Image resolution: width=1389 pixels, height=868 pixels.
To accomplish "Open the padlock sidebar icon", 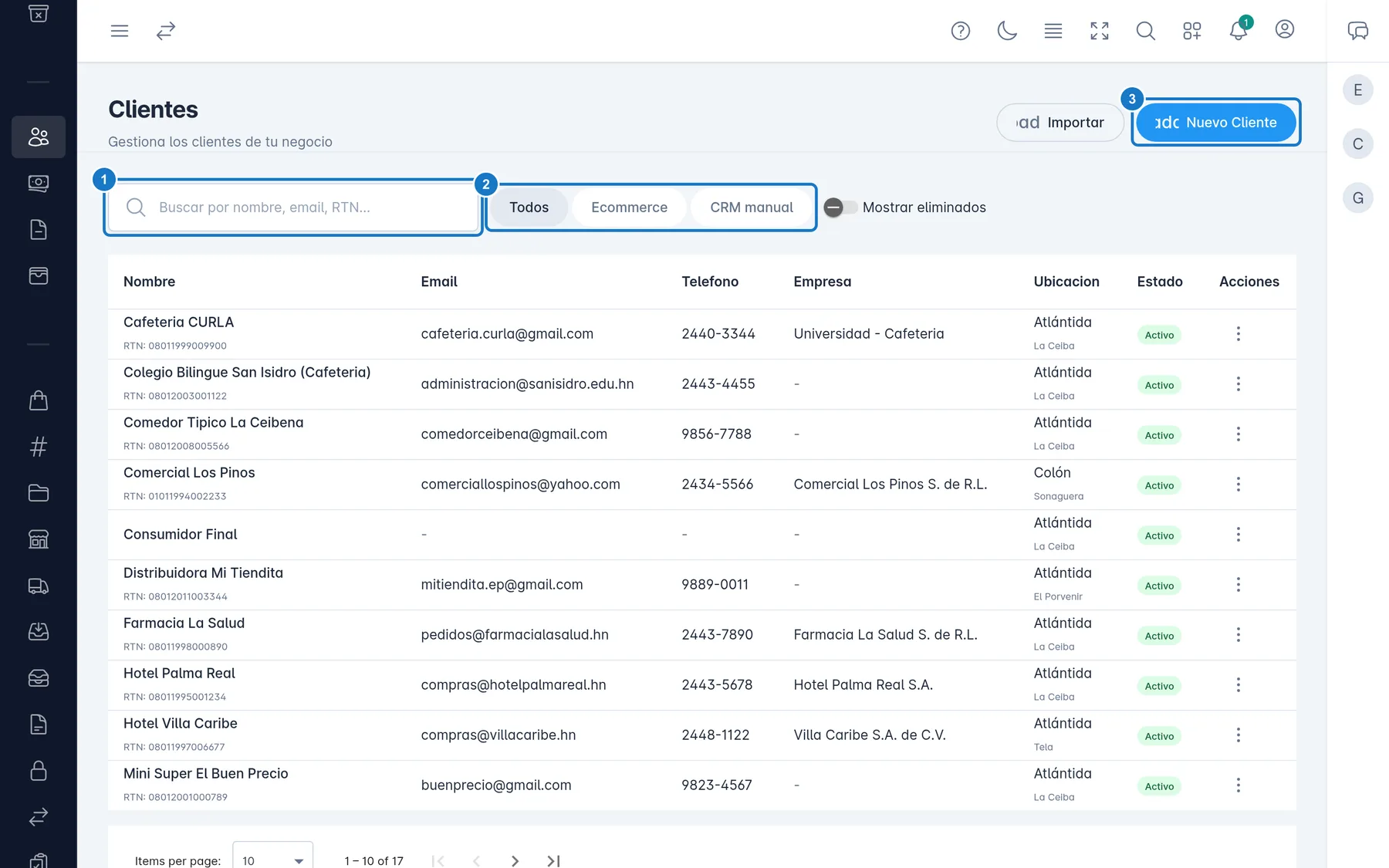I will [39, 771].
